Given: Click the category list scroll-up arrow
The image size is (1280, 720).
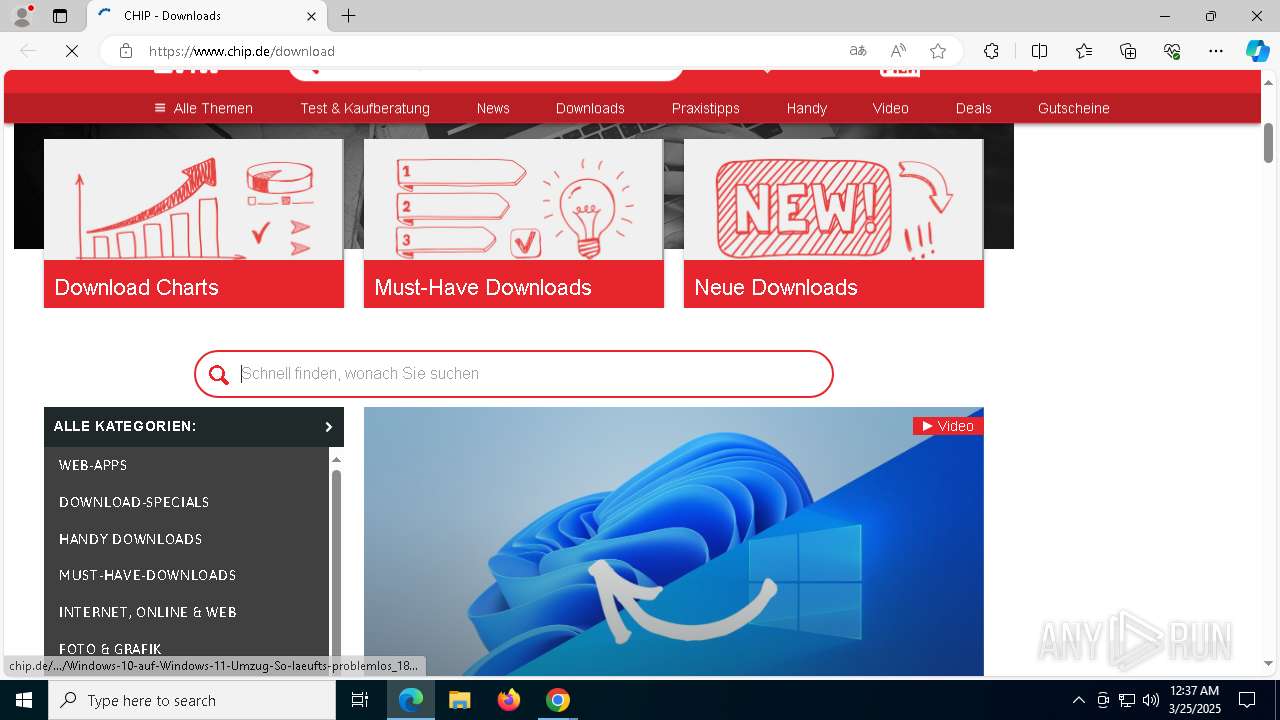Looking at the screenshot, I should (336, 459).
